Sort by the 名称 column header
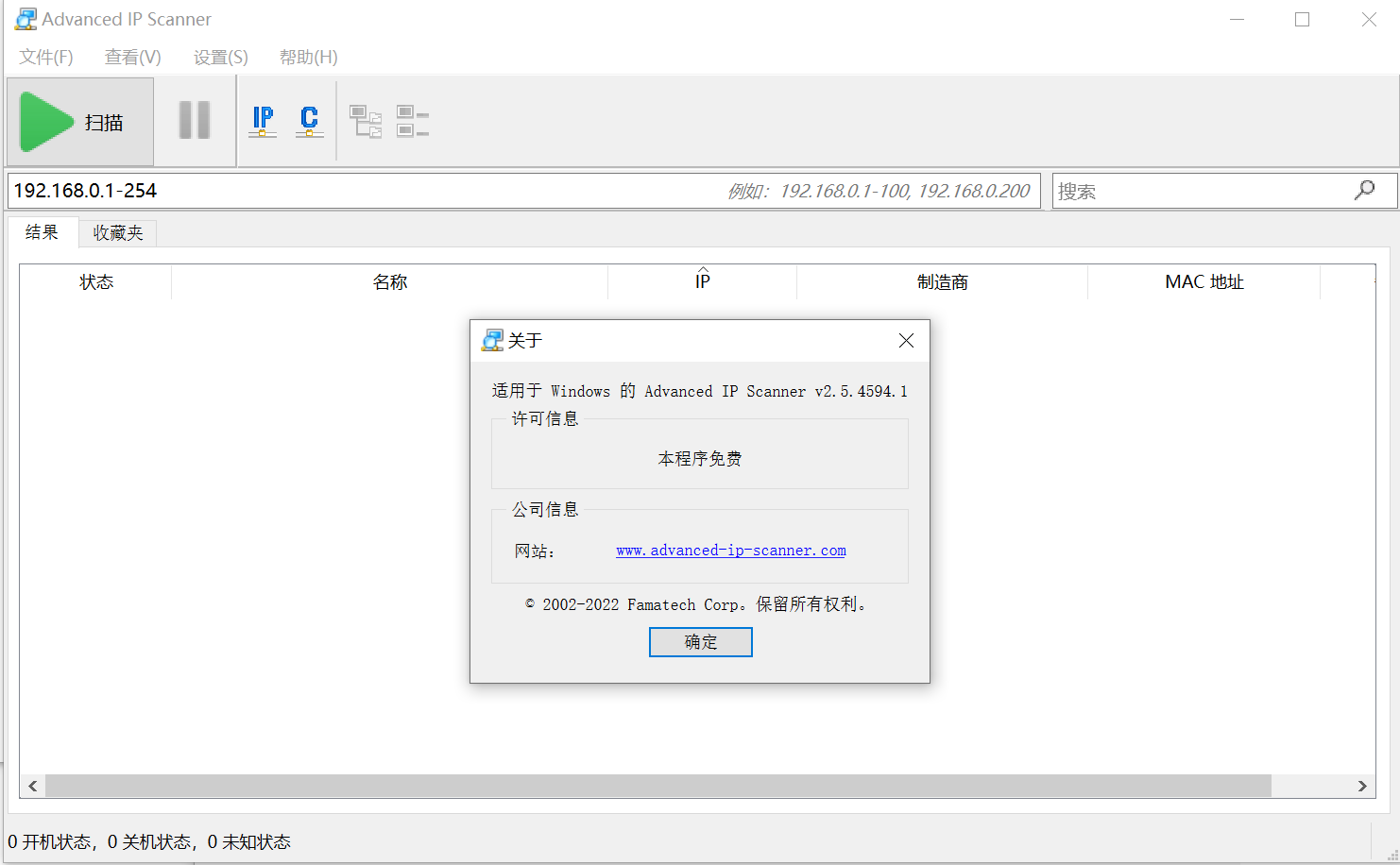The height and width of the screenshot is (865, 1400). [390, 281]
